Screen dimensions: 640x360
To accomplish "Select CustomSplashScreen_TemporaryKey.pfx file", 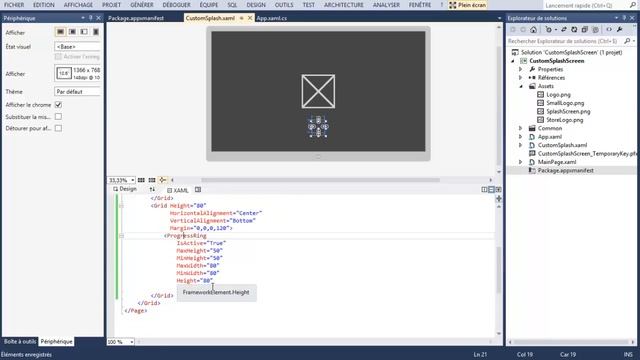I will click(x=586, y=153).
